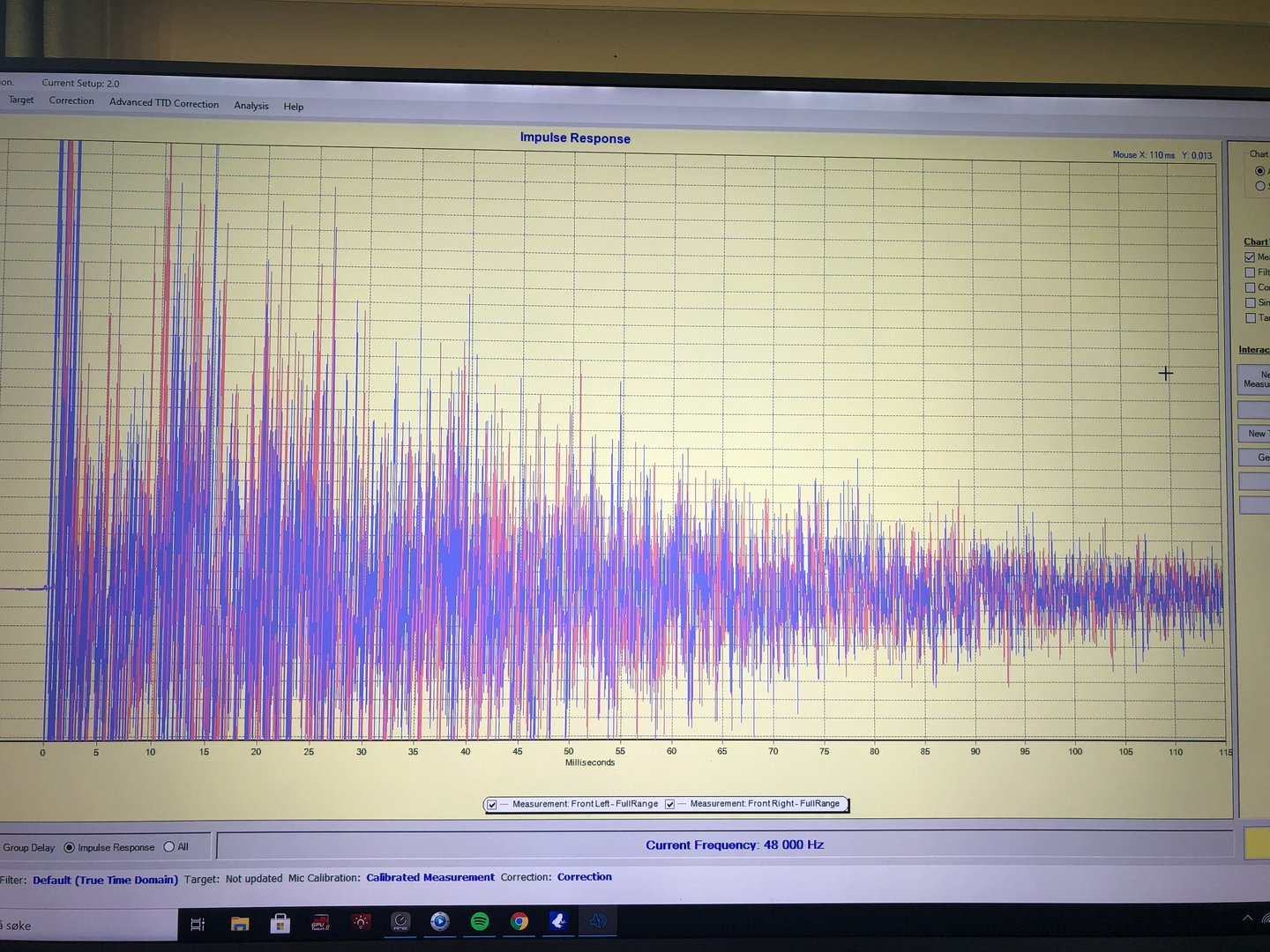
Task: Enable the 'Co' chart checkbox
Action: click(1250, 287)
